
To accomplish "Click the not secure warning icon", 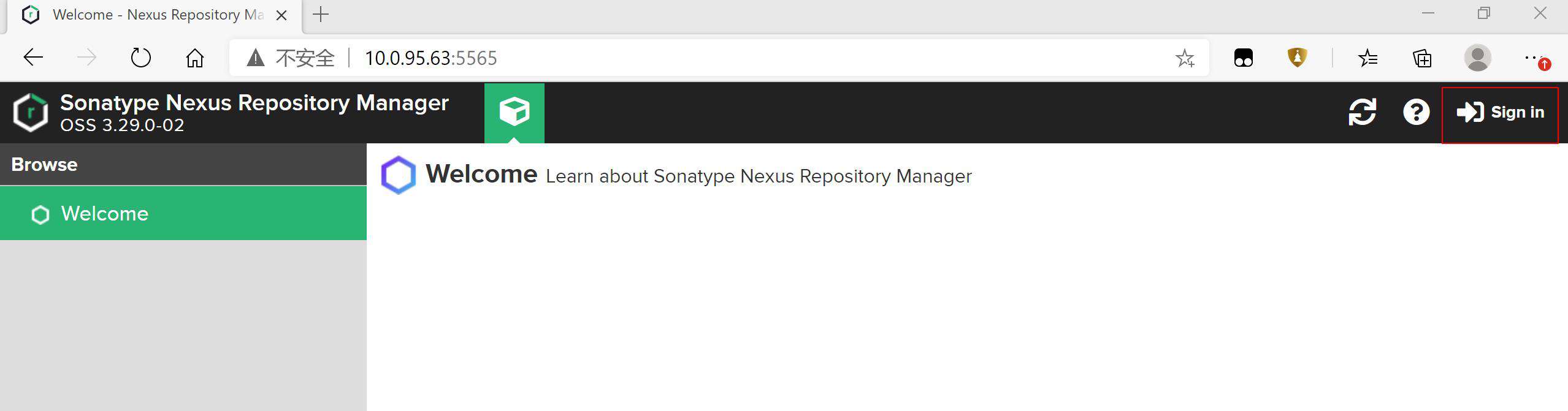I will click(x=256, y=58).
